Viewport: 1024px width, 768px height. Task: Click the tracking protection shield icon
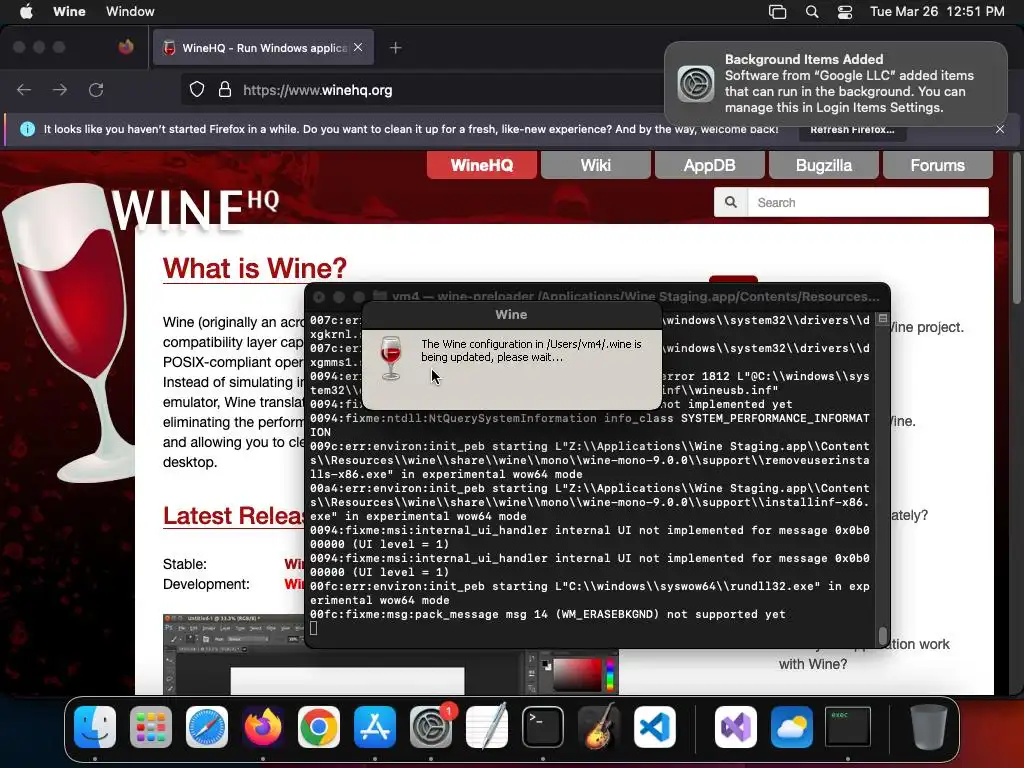pos(197,90)
